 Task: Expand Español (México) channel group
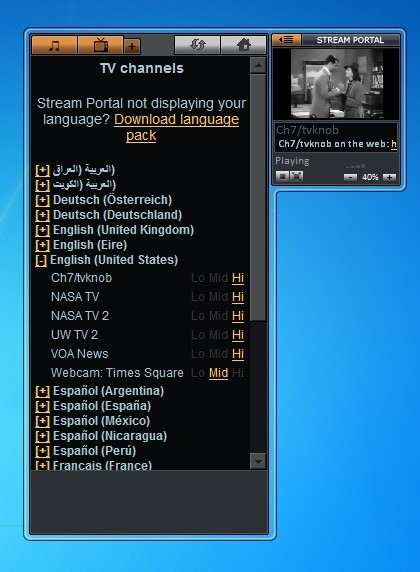[42, 421]
